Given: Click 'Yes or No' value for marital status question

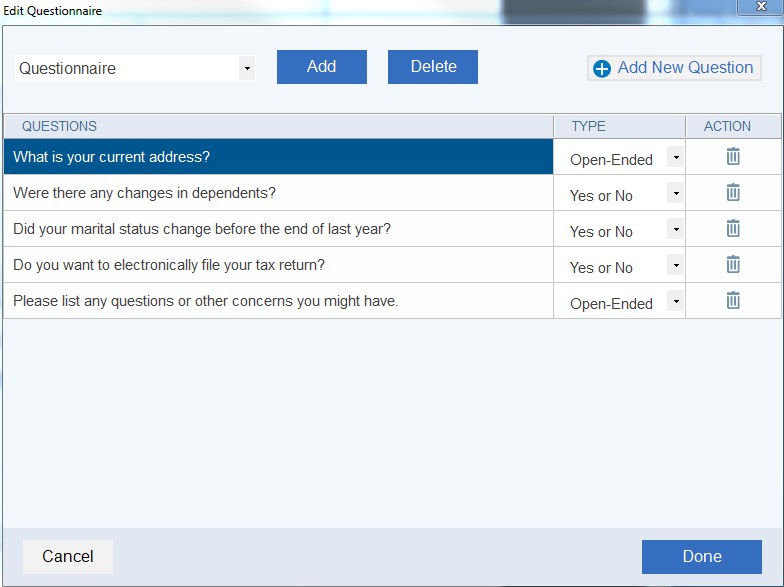Looking at the screenshot, I should click(x=601, y=232).
